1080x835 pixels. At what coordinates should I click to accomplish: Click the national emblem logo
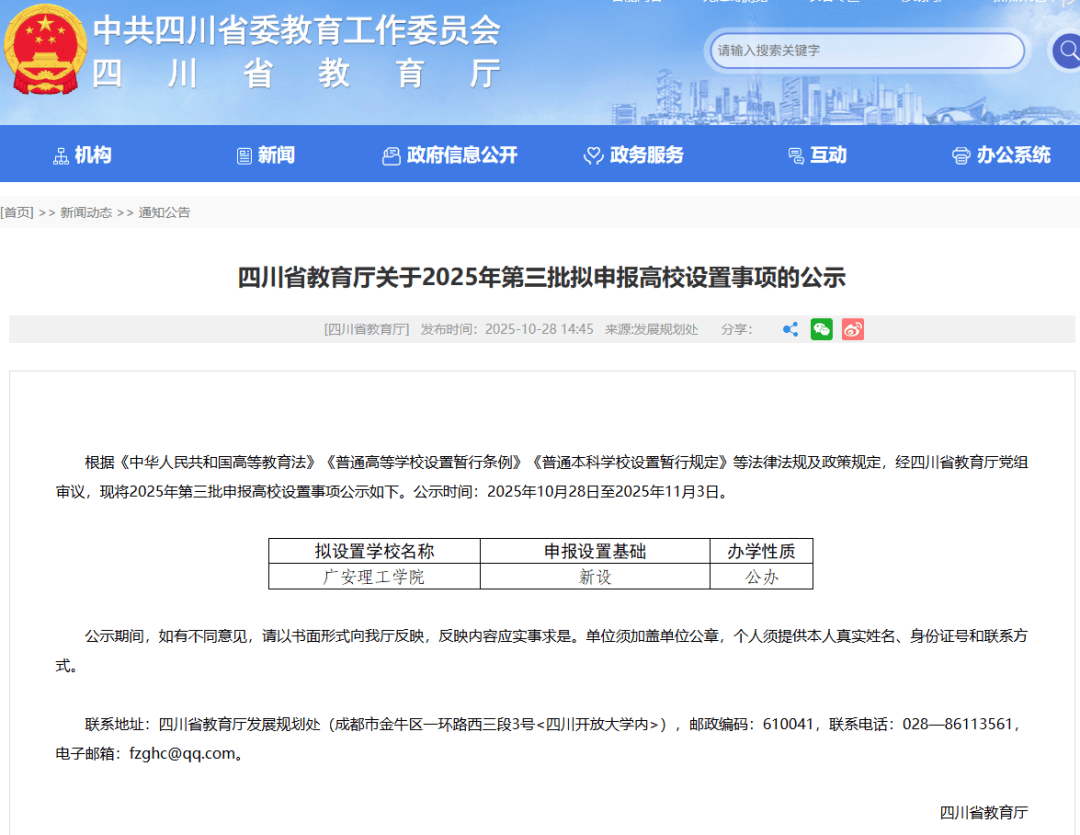(45, 50)
